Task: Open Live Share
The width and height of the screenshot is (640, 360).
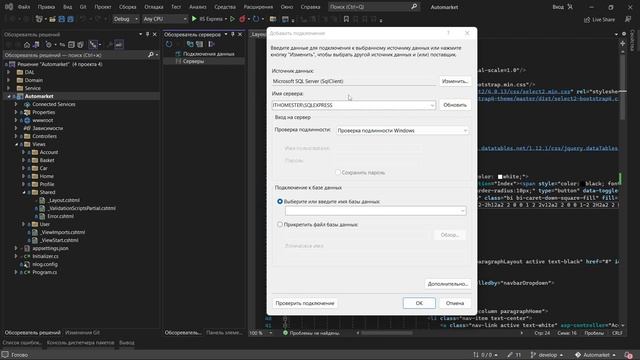Action: (599, 20)
